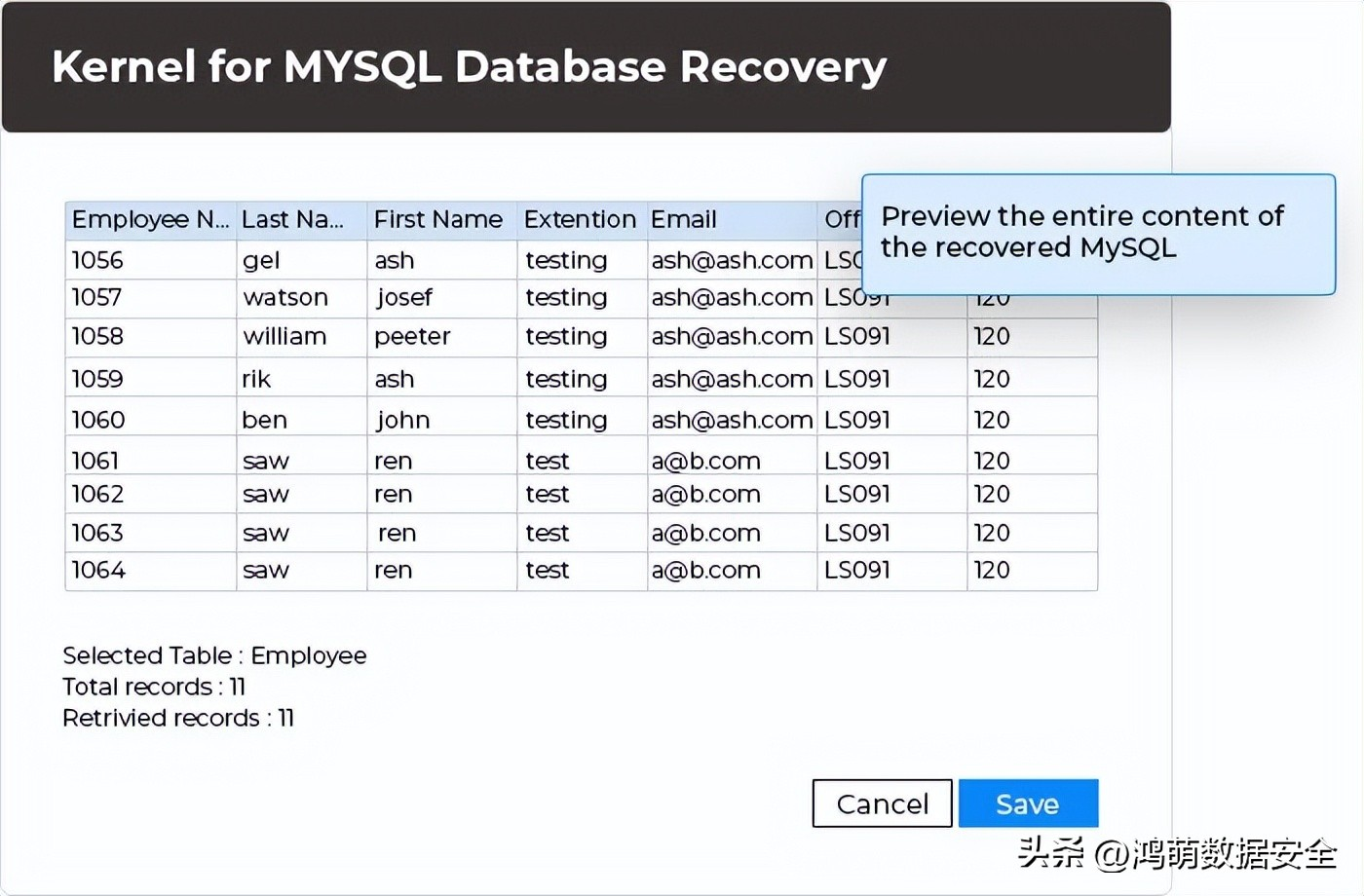Click last name cell 'rik'
This screenshot has width=1364, height=896.
pos(302,379)
